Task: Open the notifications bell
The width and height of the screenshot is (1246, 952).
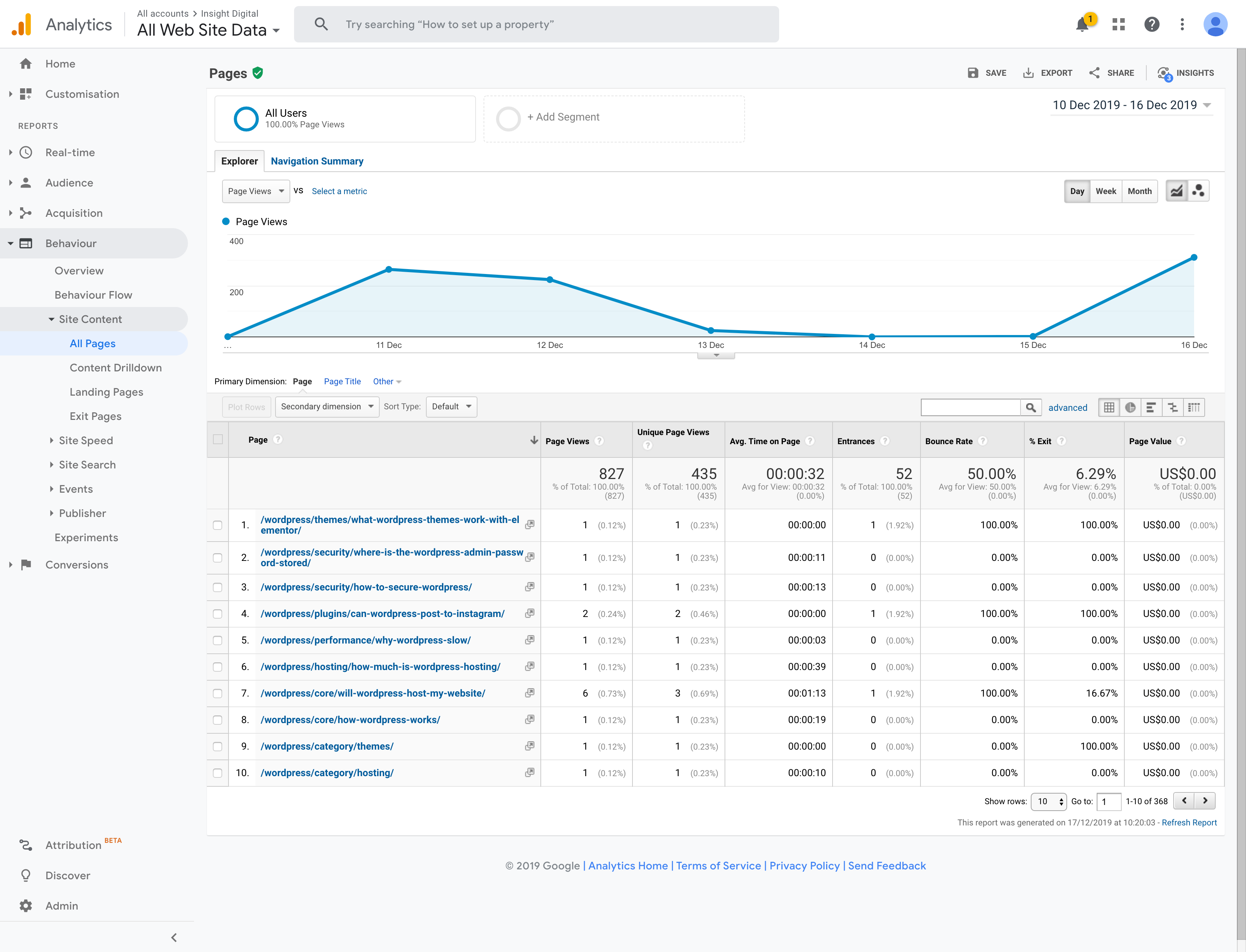Action: pyautogui.click(x=1083, y=24)
